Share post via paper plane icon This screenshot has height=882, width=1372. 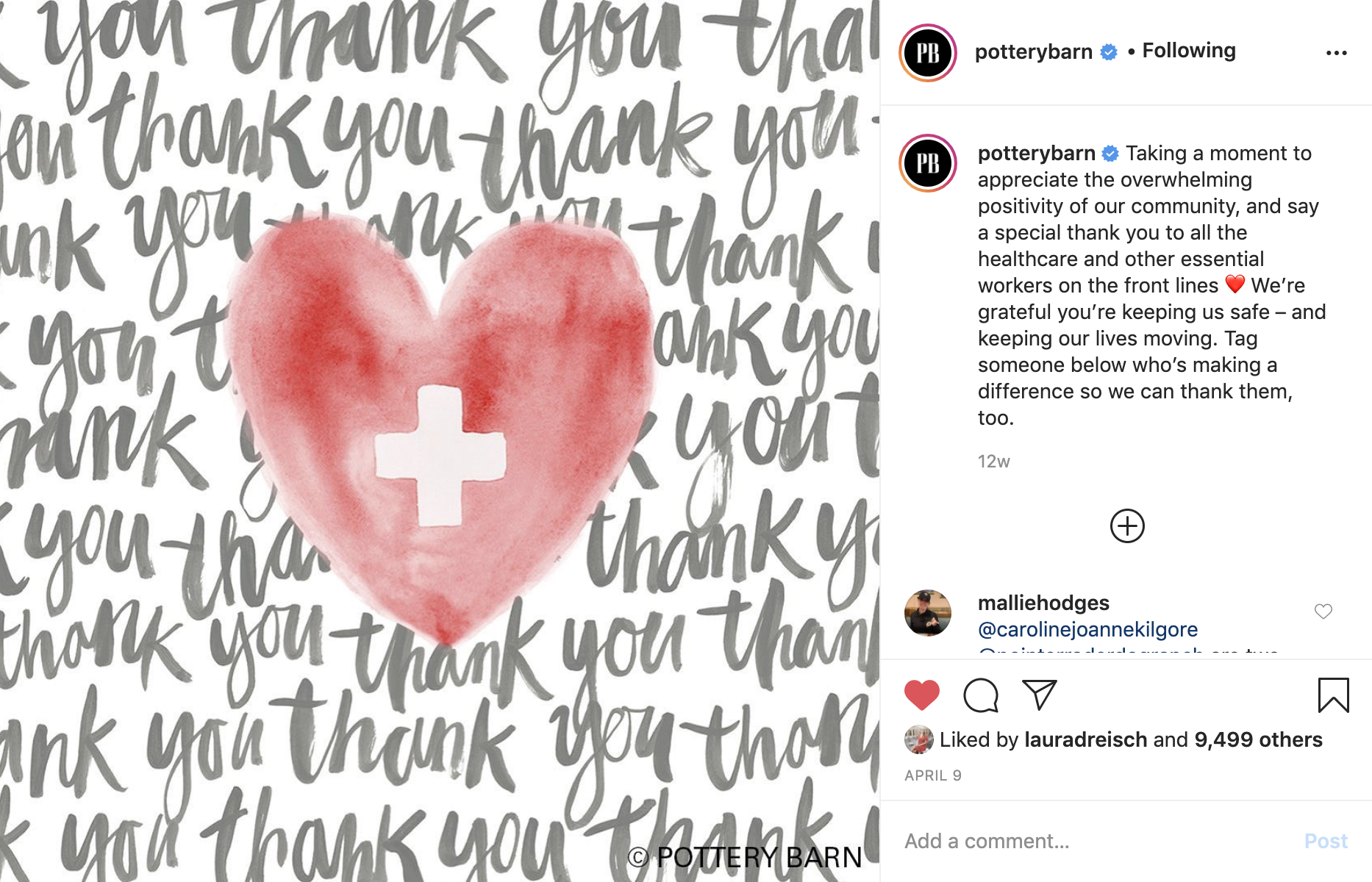coord(1040,695)
